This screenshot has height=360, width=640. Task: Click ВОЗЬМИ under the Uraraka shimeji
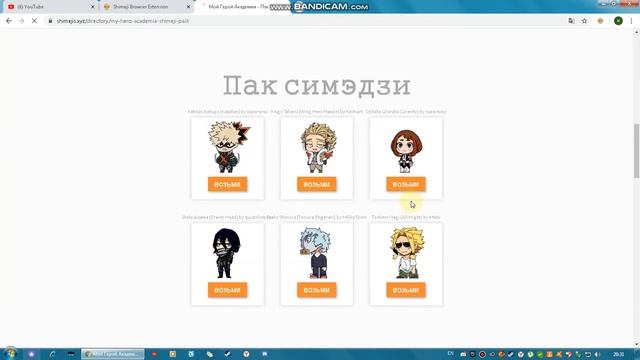point(406,184)
